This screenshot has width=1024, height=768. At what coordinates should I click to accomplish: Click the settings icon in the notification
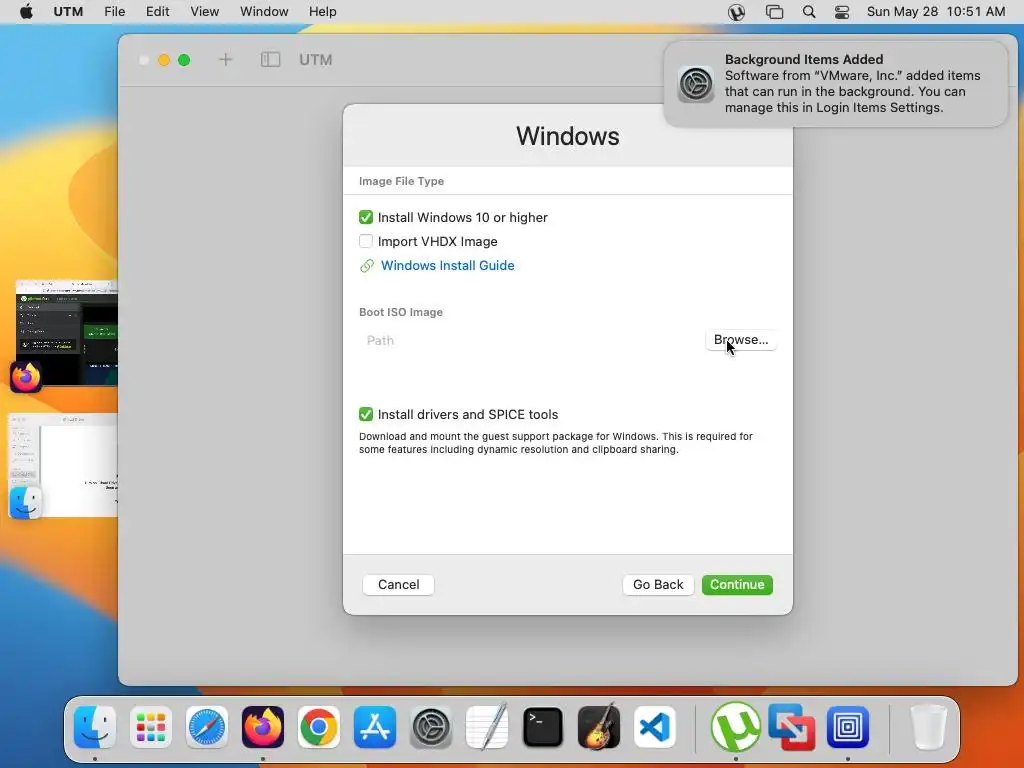[x=696, y=84]
